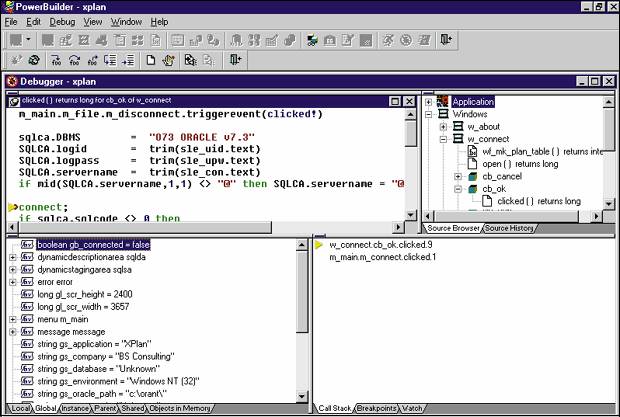Switch to the Breakpoints tab
This screenshot has height=417, width=620.
click(376, 408)
